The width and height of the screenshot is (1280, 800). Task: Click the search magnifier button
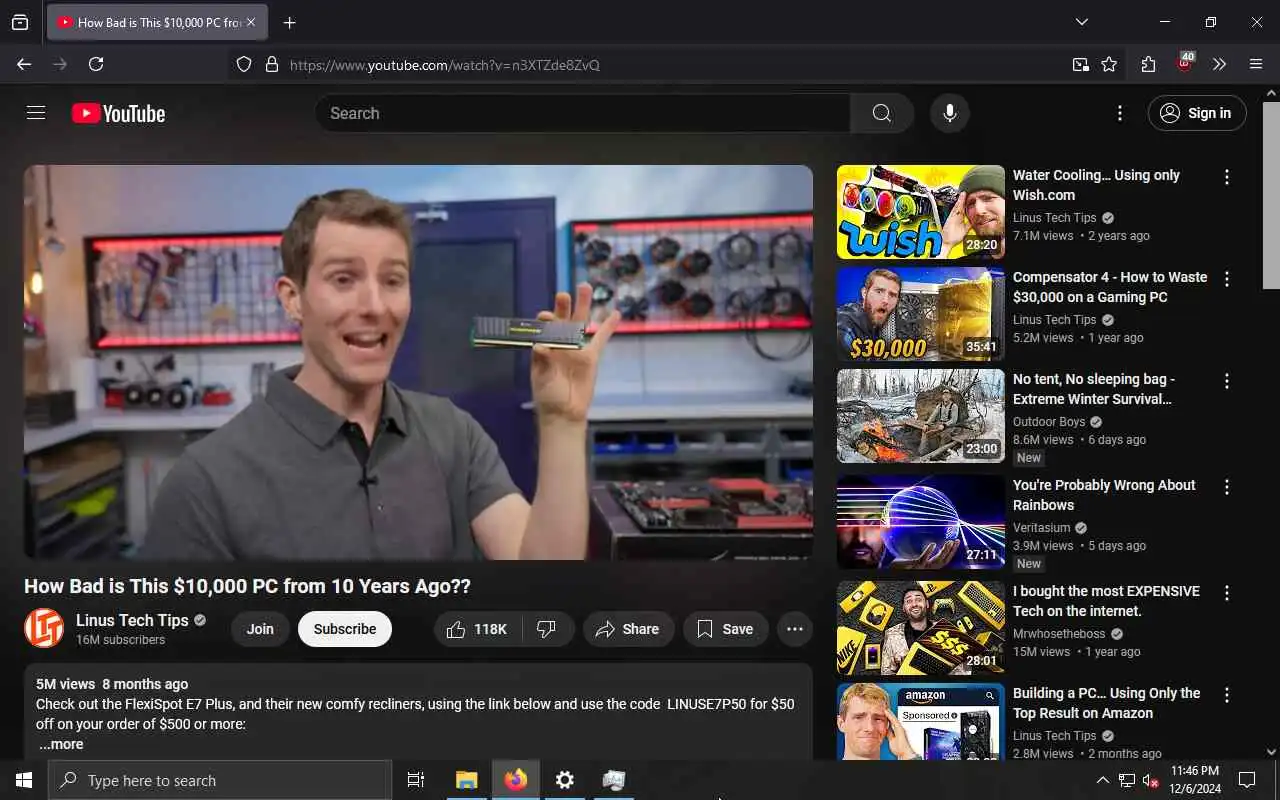881,113
